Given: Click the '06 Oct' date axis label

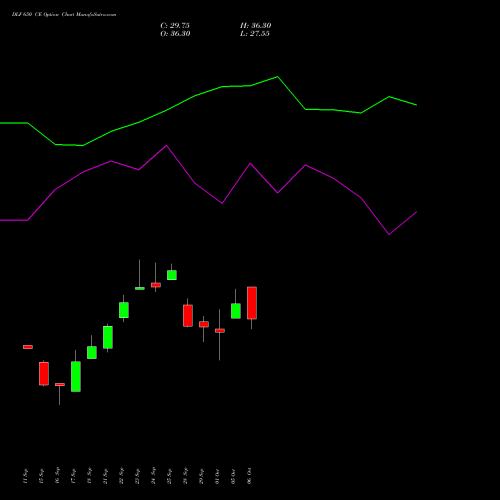Looking at the screenshot, I should (249, 476).
